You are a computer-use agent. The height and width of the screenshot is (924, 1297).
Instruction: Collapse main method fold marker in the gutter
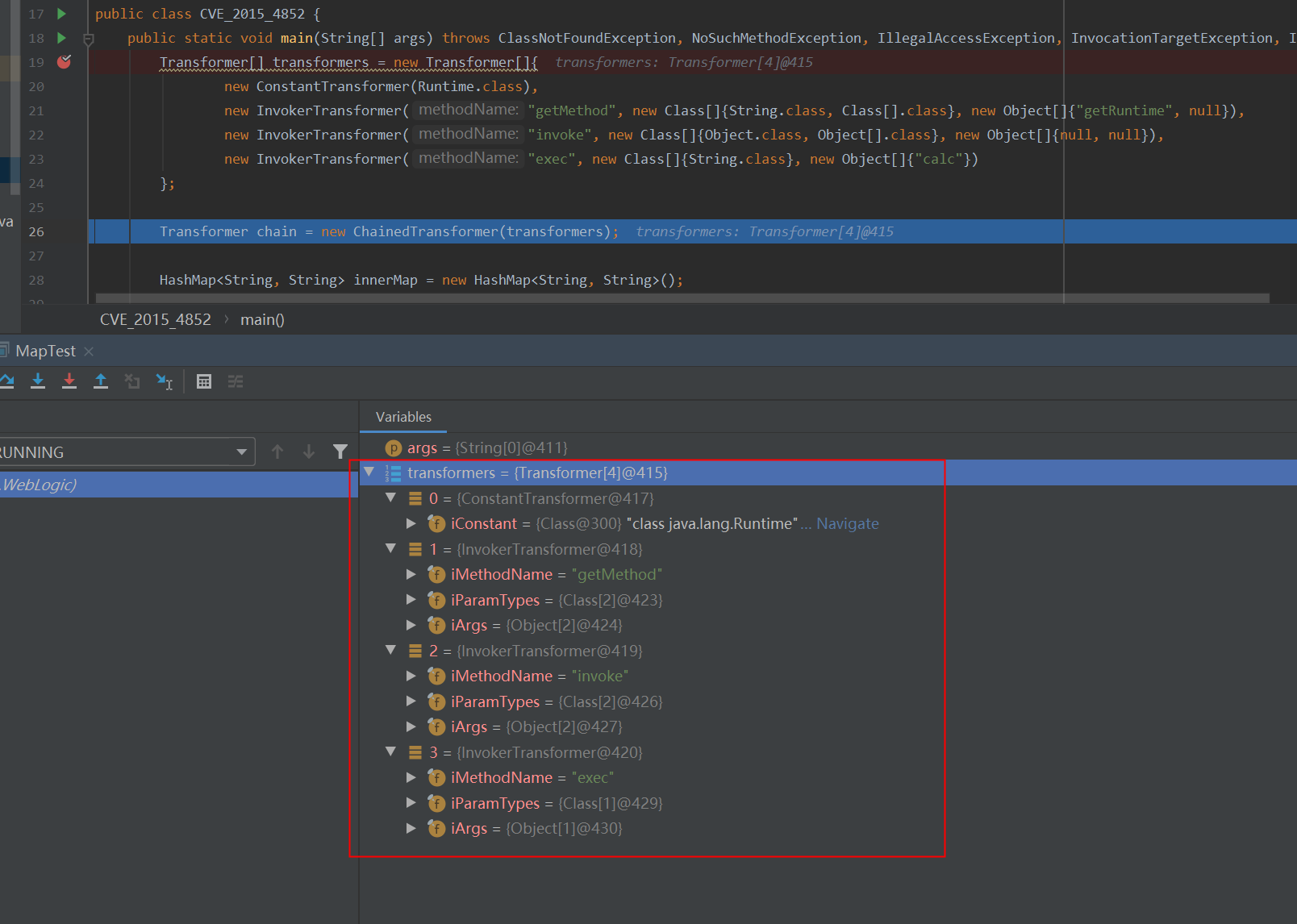[89, 39]
